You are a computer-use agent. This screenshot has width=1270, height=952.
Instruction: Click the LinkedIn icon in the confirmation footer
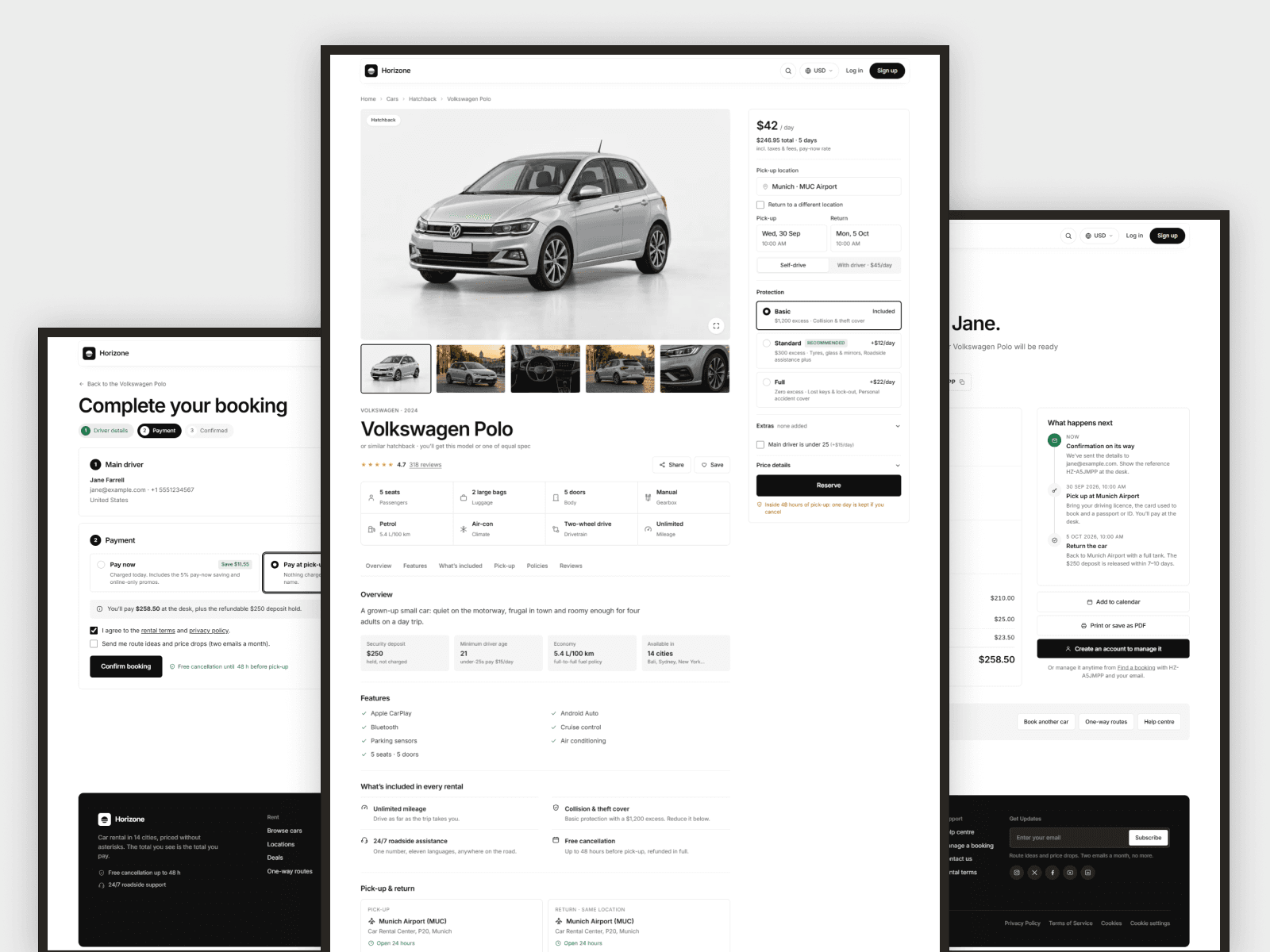pos(1087,873)
